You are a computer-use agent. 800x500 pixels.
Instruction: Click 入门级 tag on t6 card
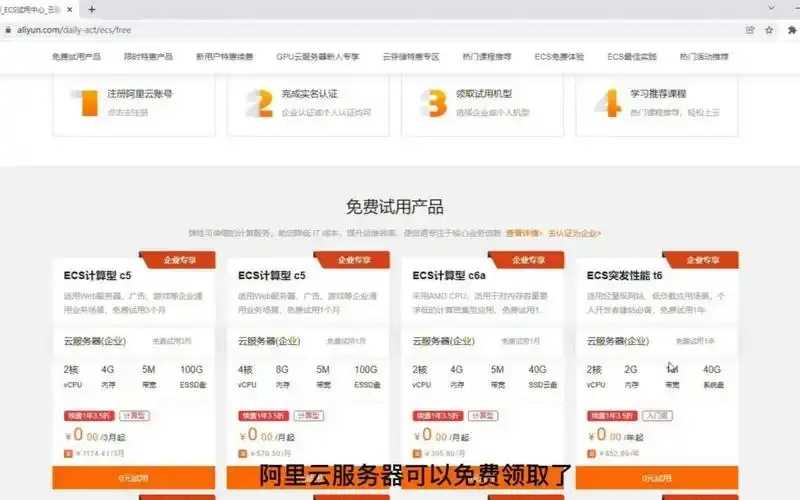pos(657,416)
